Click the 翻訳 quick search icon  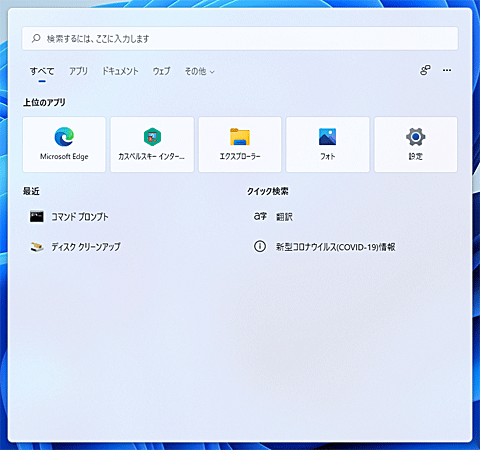point(260,216)
